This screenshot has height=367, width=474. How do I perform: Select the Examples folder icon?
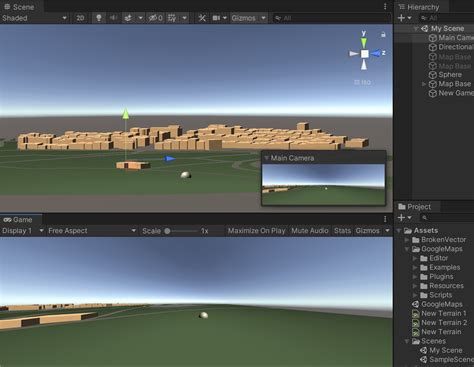(424, 268)
